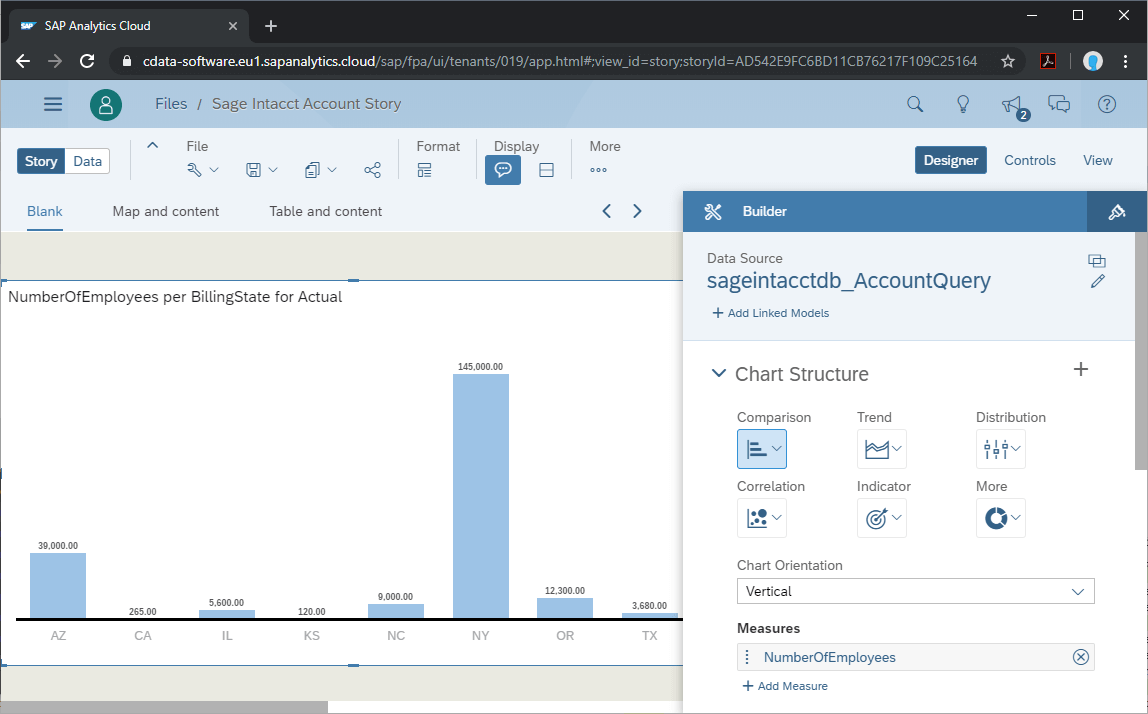
Task: Open the discussions chat icon
Action: pyautogui.click(x=1059, y=104)
